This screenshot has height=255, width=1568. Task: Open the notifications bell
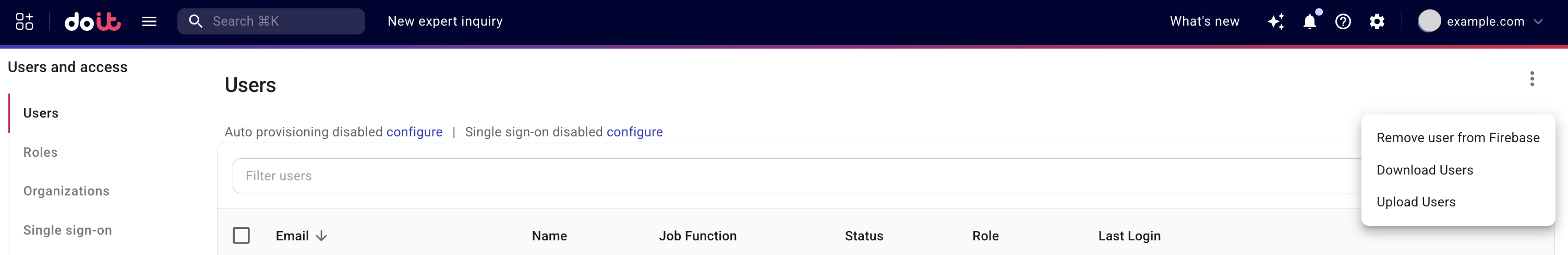coord(1309,22)
